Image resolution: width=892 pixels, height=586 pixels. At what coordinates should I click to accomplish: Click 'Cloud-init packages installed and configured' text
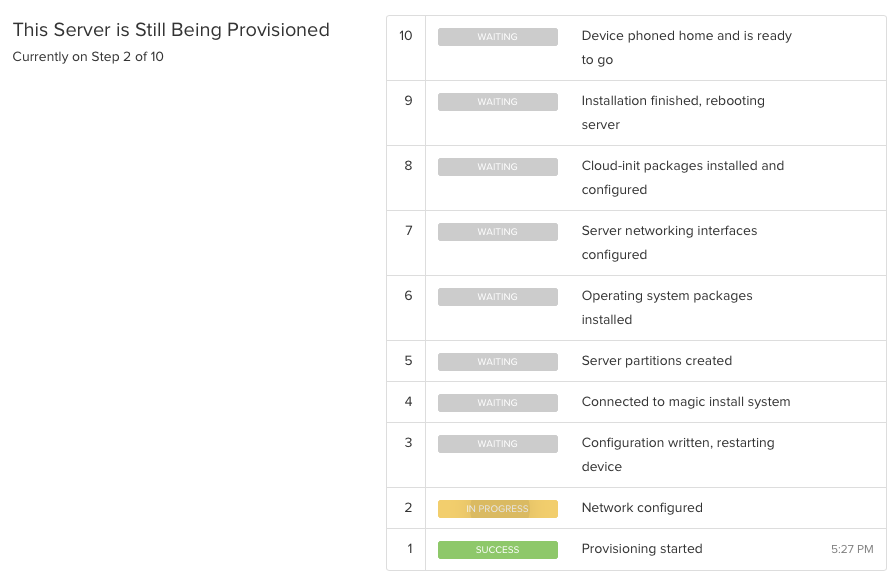click(x=683, y=178)
